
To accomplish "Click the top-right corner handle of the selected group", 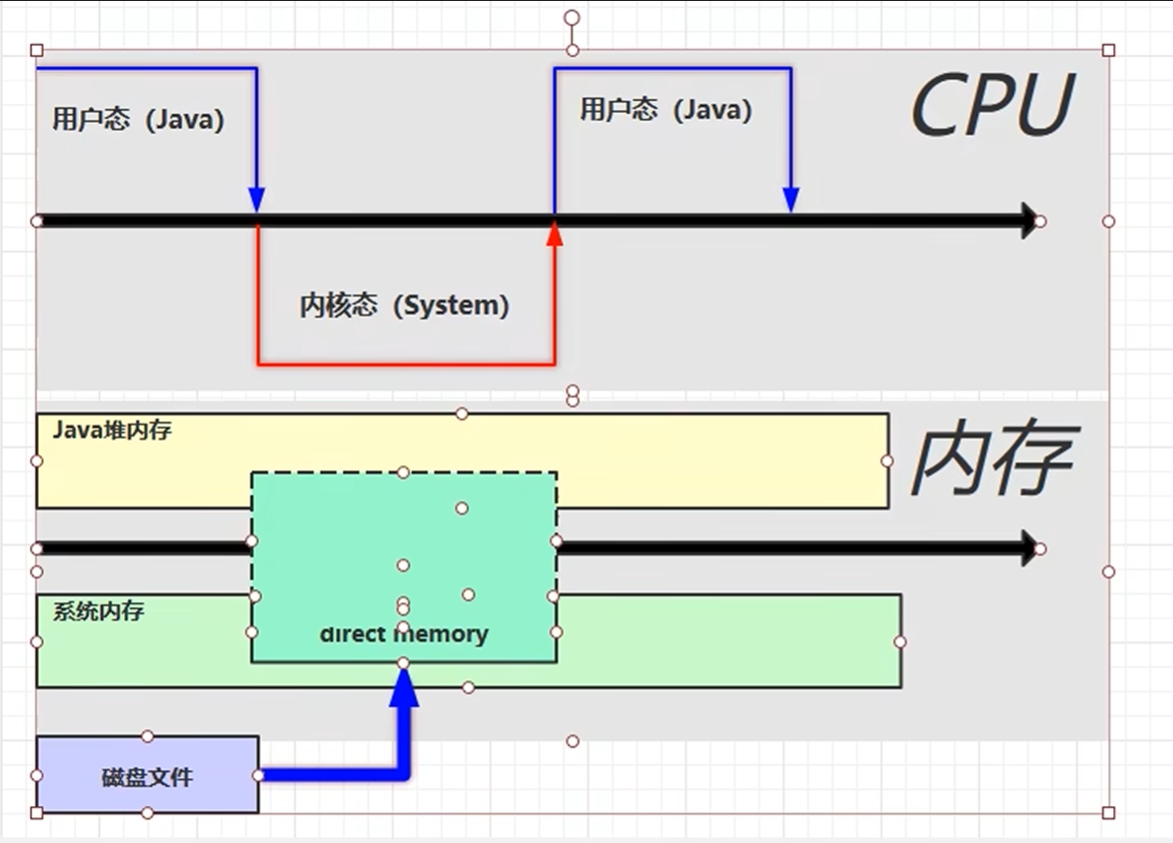I will [1109, 50].
